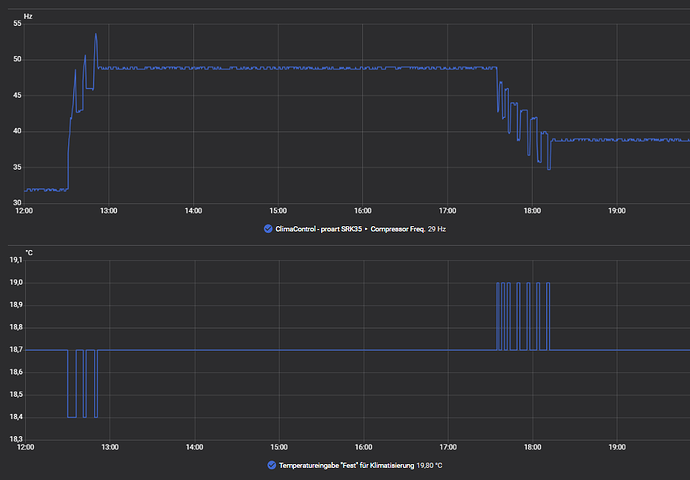Viewport: 690px width, 480px height.
Task: Click the 55 value on the Hz axis
Action: point(17,24)
